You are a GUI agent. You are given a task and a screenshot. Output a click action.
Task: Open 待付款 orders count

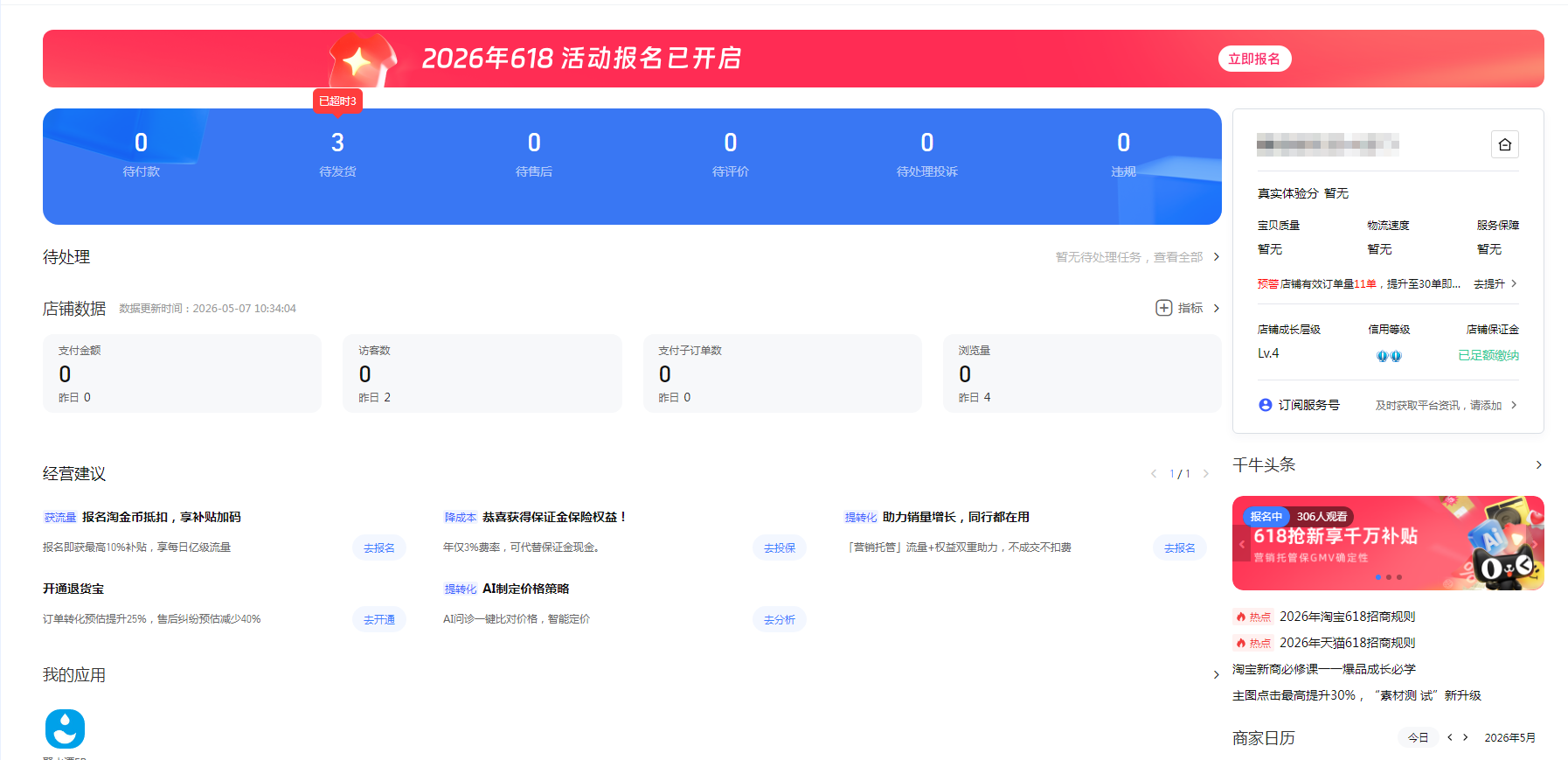141,154
